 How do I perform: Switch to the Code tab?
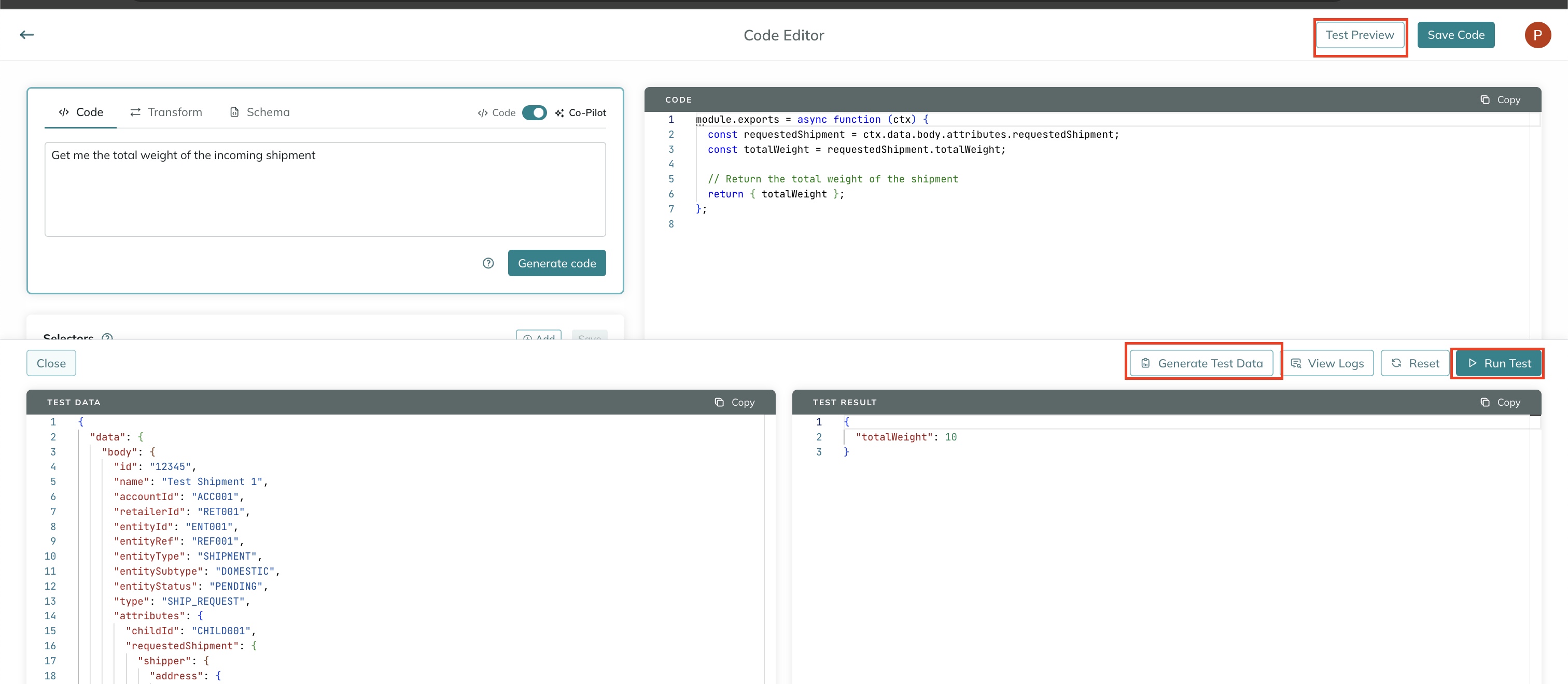pyautogui.click(x=81, y=112)
